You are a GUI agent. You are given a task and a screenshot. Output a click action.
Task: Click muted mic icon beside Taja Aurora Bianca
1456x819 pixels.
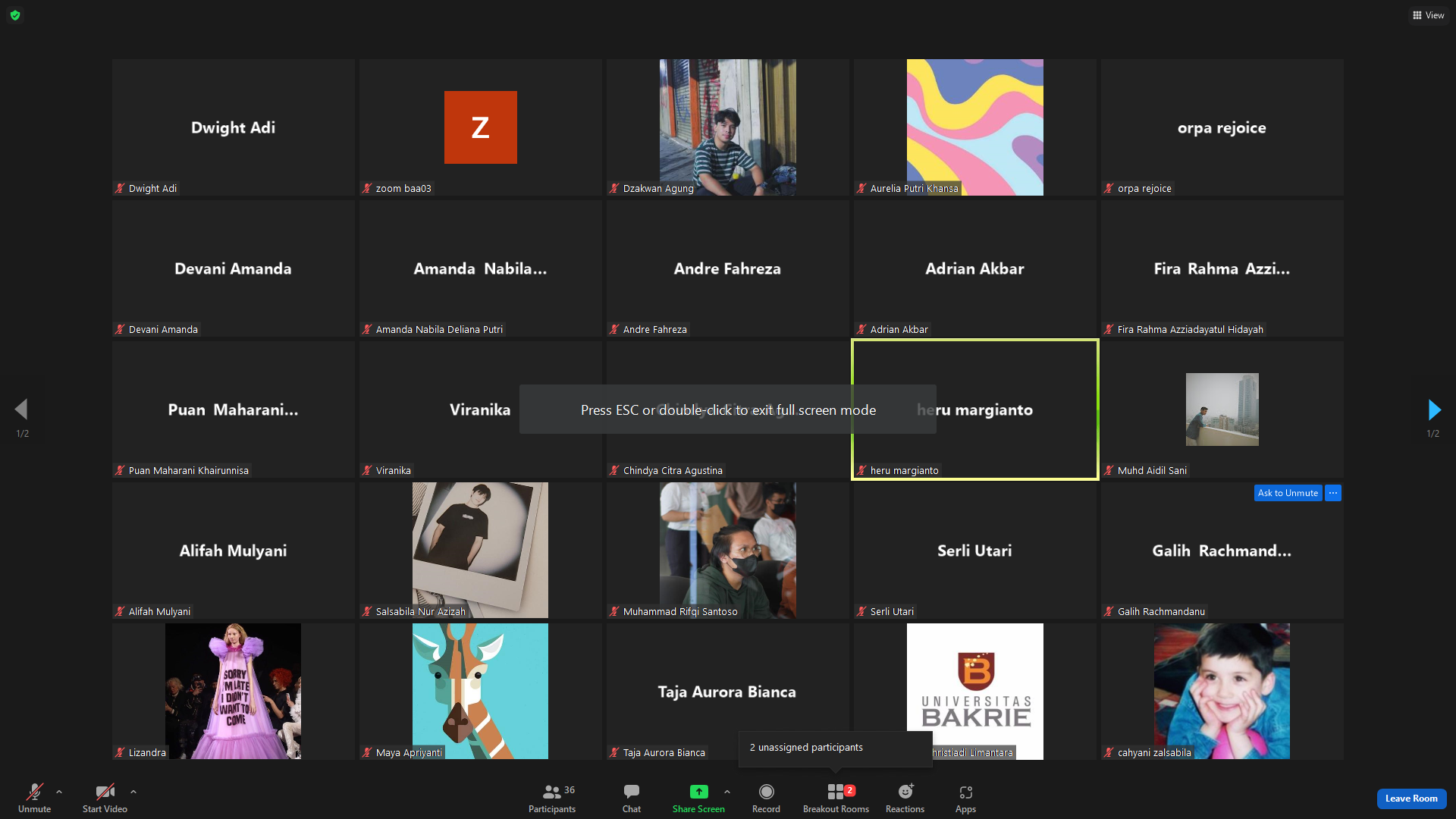pos(614,753)
